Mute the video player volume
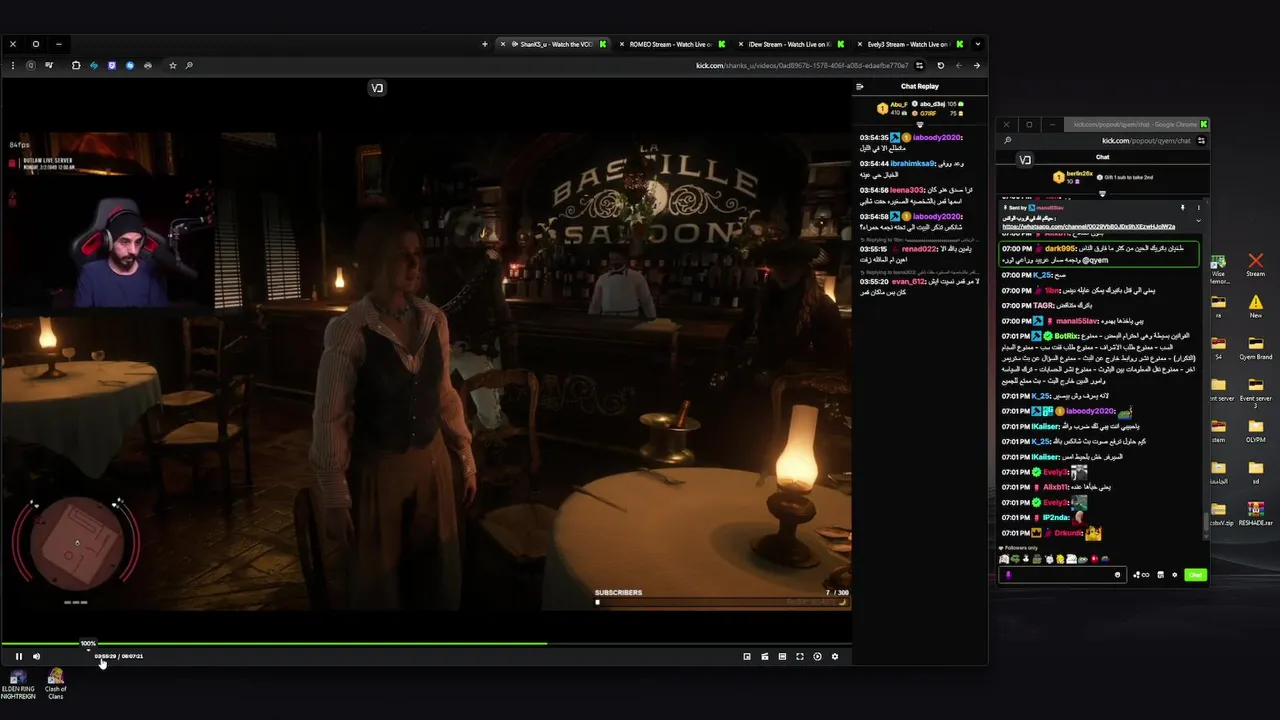The height and width of the screenshot is (720, 1280). click(x=36, y=656)
